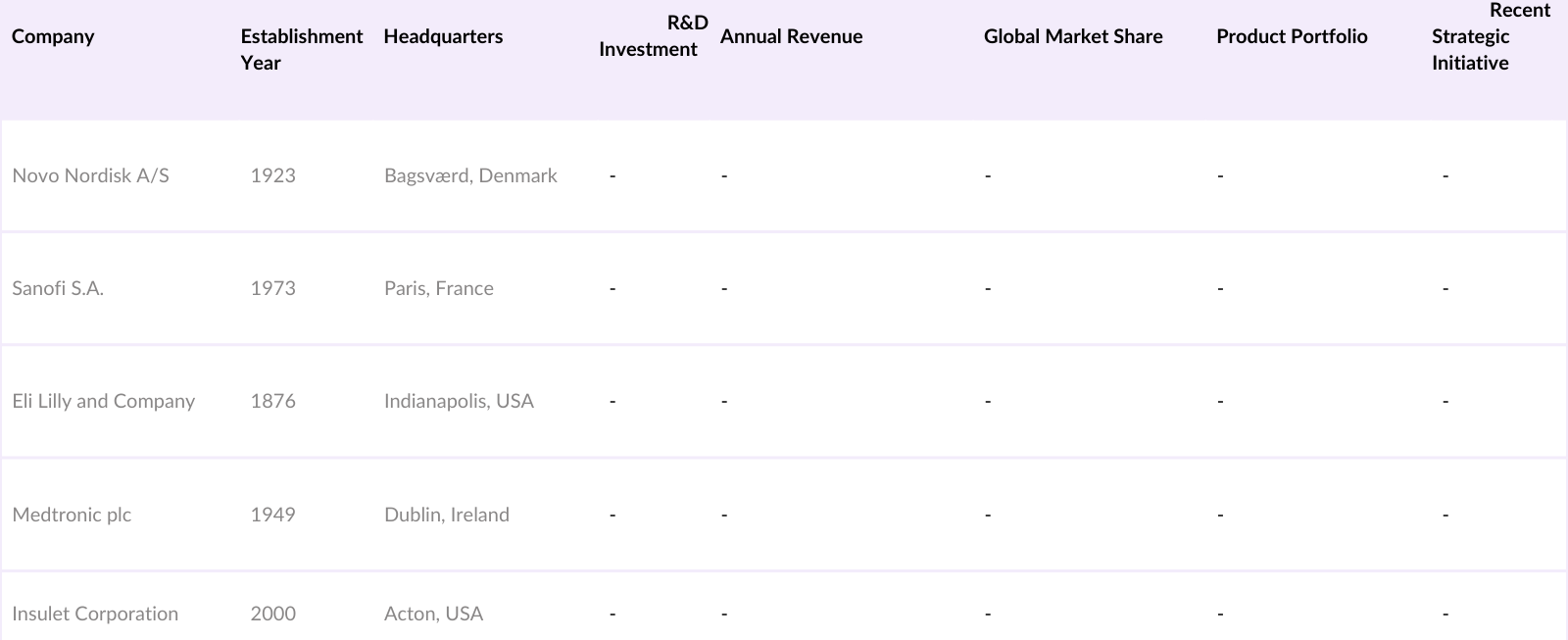Image resolution: width=1568 pixels, height=640 pixels.
Task: Click the Annual Revenue column header
Action: tap(791, 36)
